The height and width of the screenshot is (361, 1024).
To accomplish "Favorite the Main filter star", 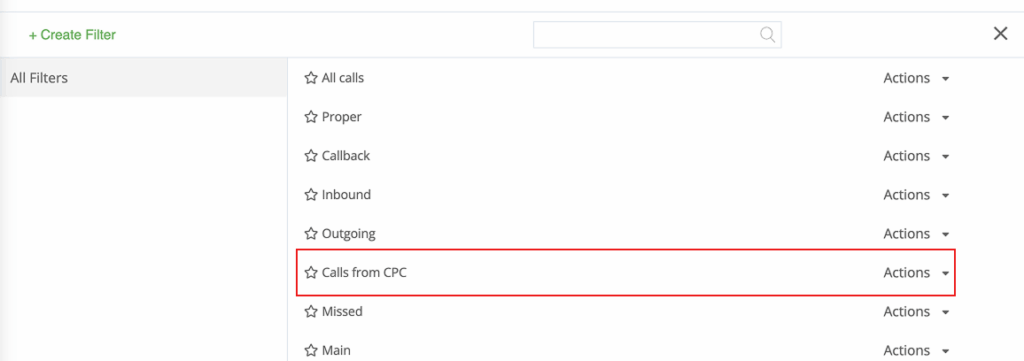I will click(x=311, y=351).
